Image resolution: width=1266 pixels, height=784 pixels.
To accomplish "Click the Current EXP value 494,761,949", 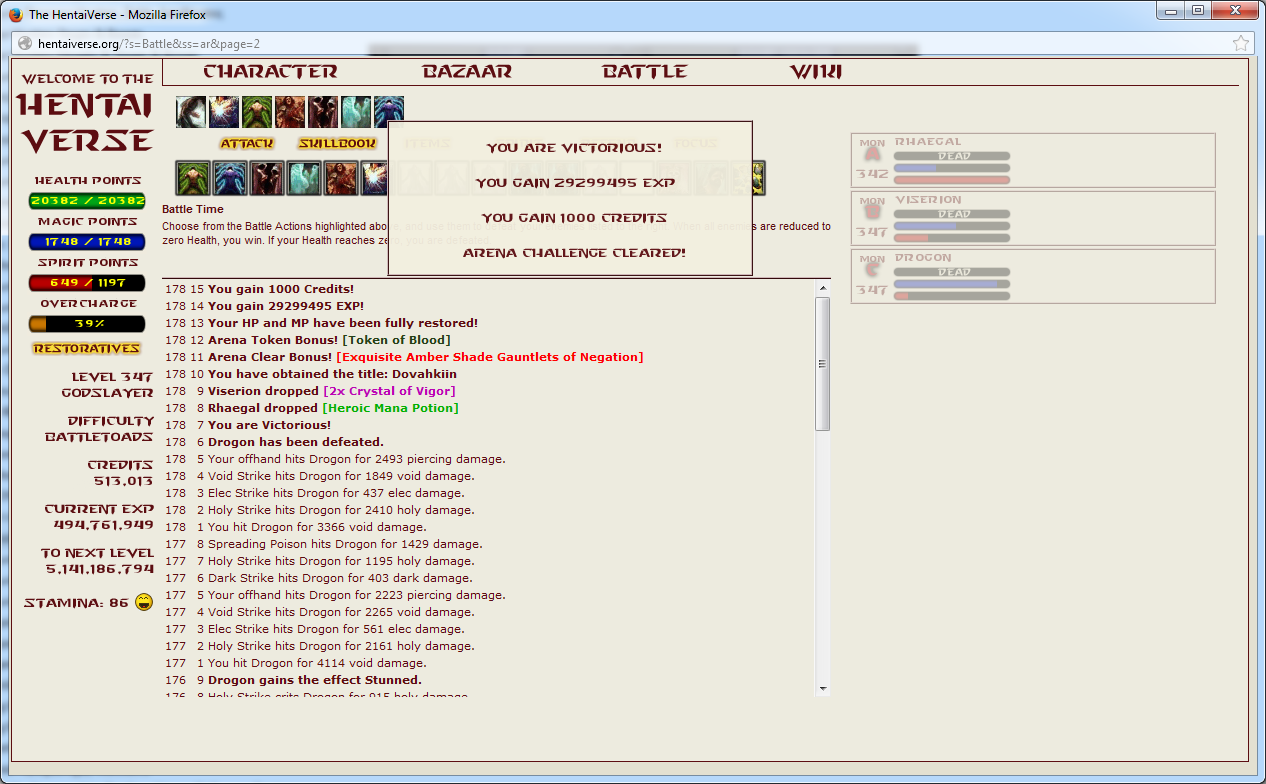I will [104, 525].
